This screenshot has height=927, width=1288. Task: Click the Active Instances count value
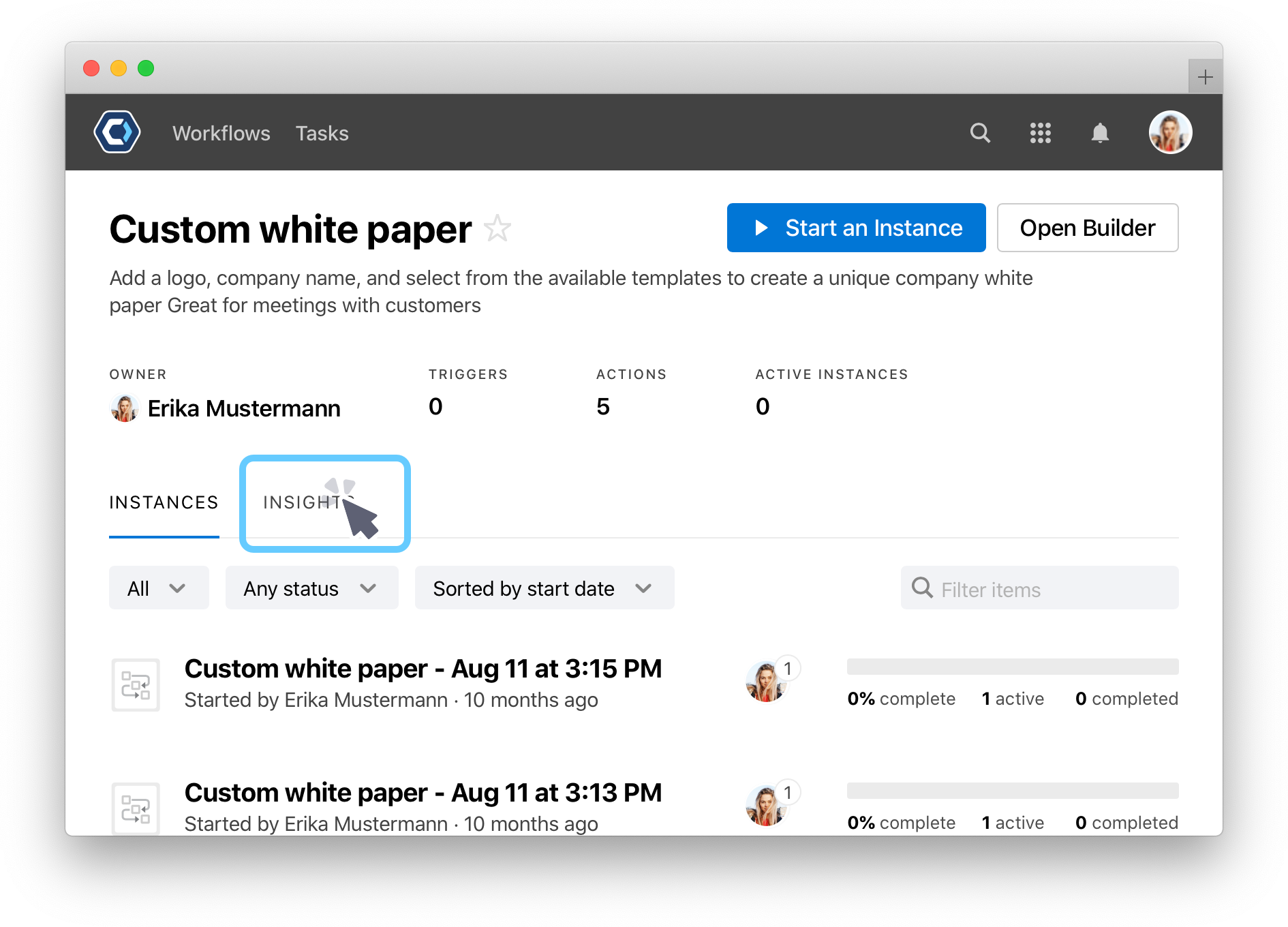click(x=763, y=406)
